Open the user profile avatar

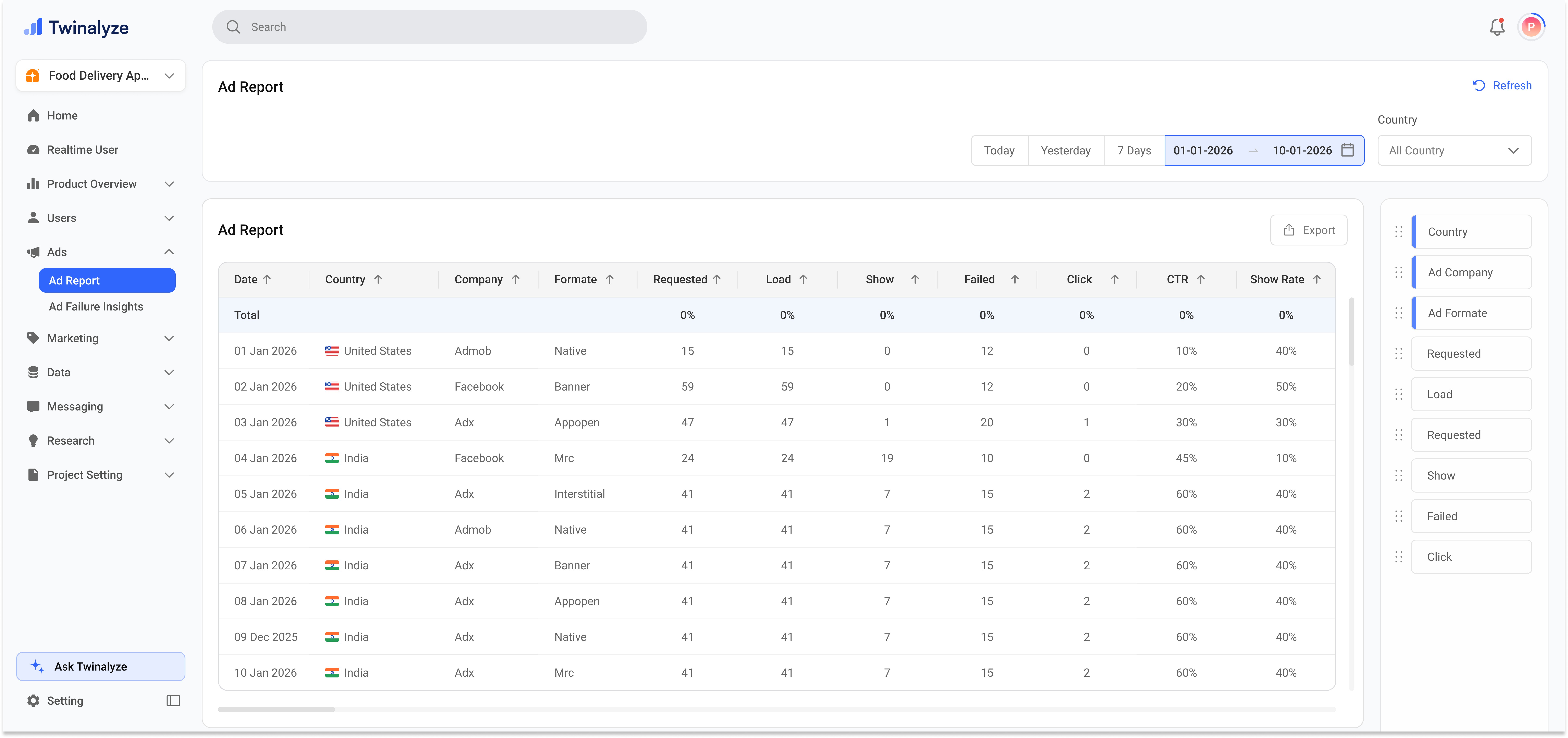(1531, 27)
